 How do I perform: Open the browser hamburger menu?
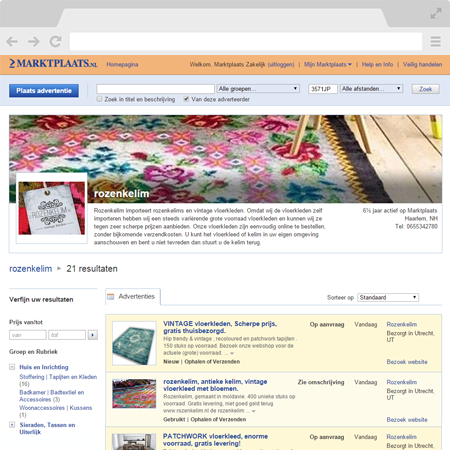[x=435, y=42]
